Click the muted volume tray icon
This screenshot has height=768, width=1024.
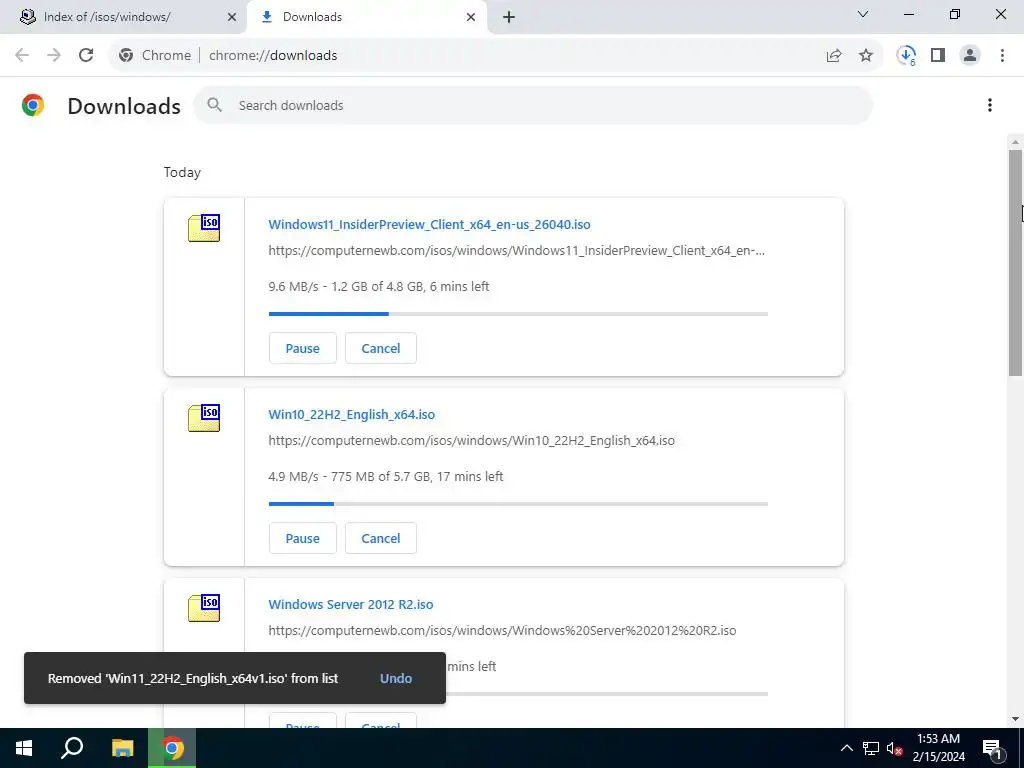(894, 748)
